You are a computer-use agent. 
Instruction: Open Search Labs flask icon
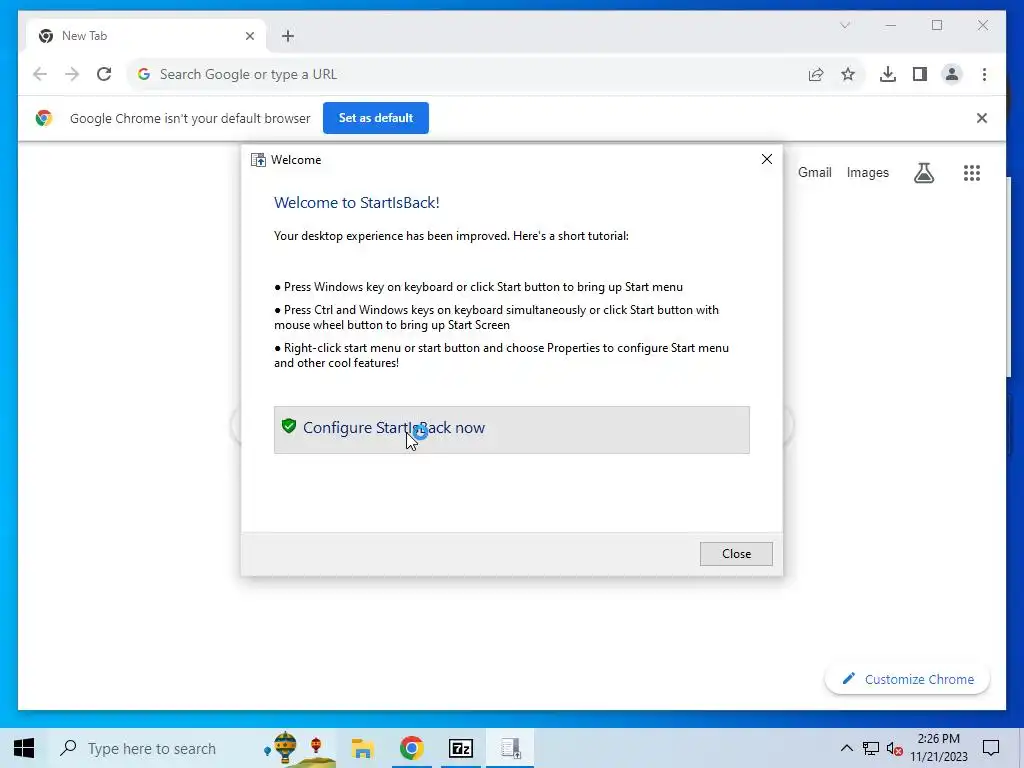(923, 172)
